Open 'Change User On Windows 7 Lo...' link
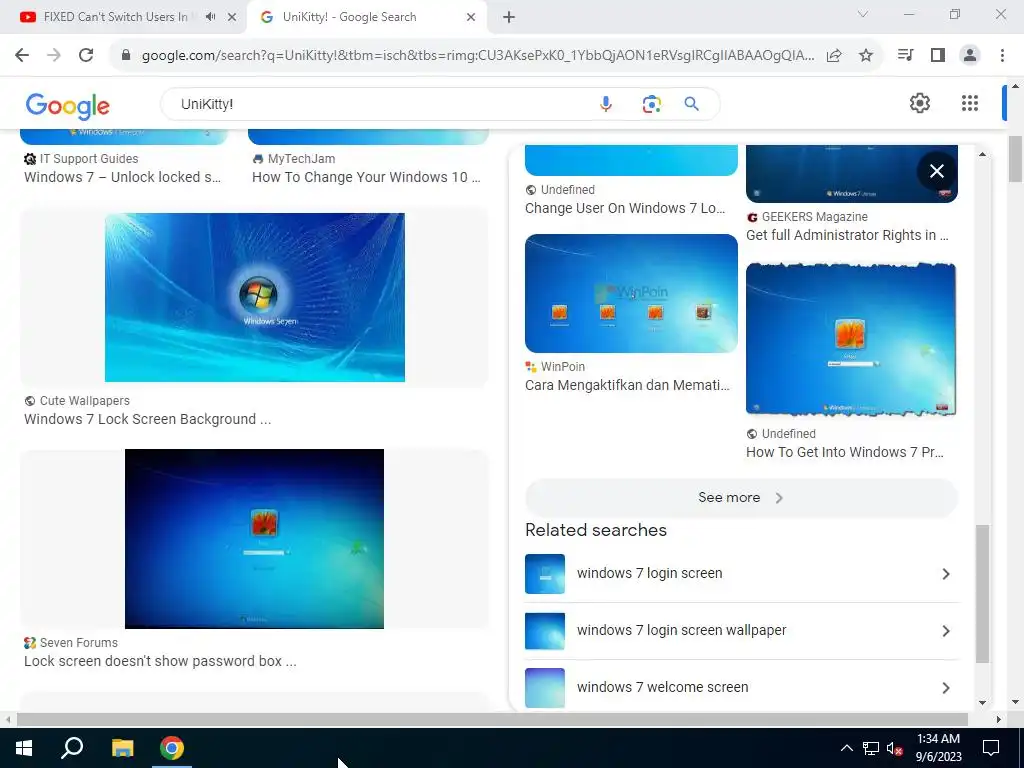Image resolution: width=1024 pixels, height=768 pixels. (625, 208)
